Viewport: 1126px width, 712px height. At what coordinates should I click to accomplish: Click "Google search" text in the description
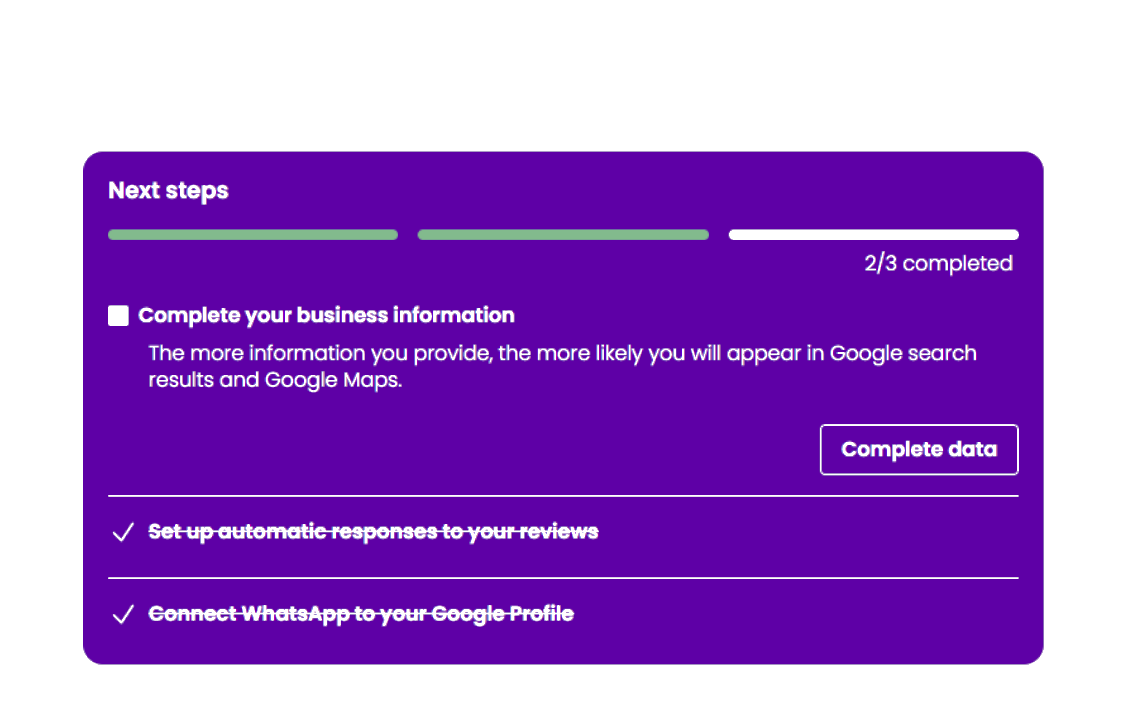(903, 353)
